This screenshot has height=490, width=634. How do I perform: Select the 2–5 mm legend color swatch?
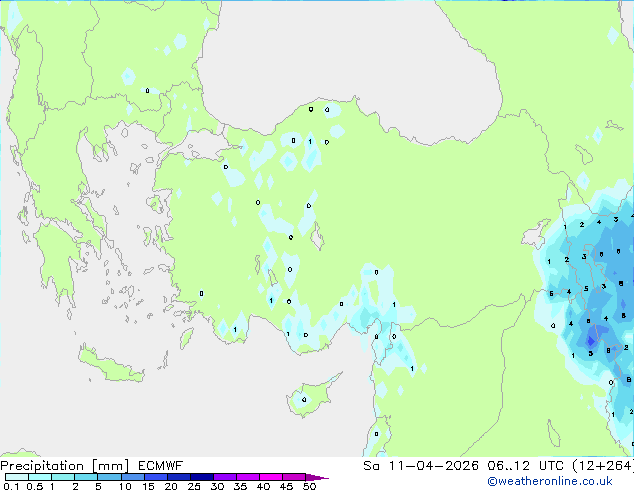[x=86, y=477]
